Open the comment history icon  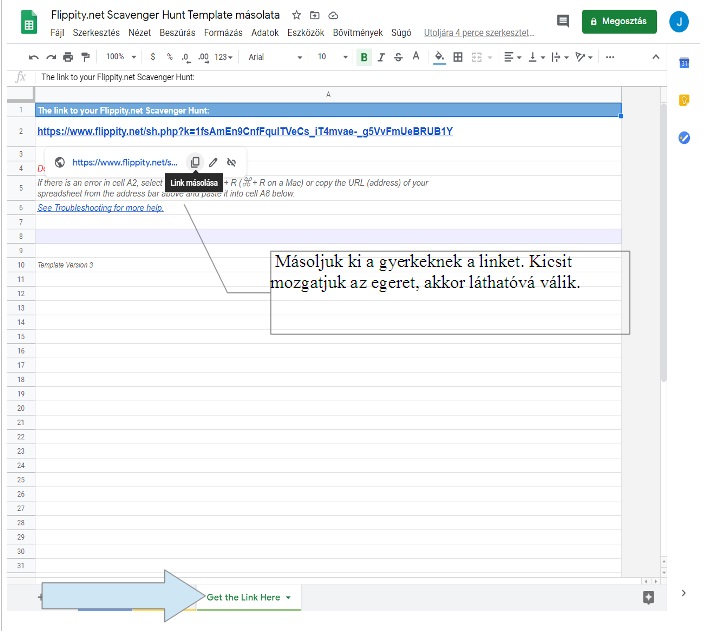(x=563, y=21)
